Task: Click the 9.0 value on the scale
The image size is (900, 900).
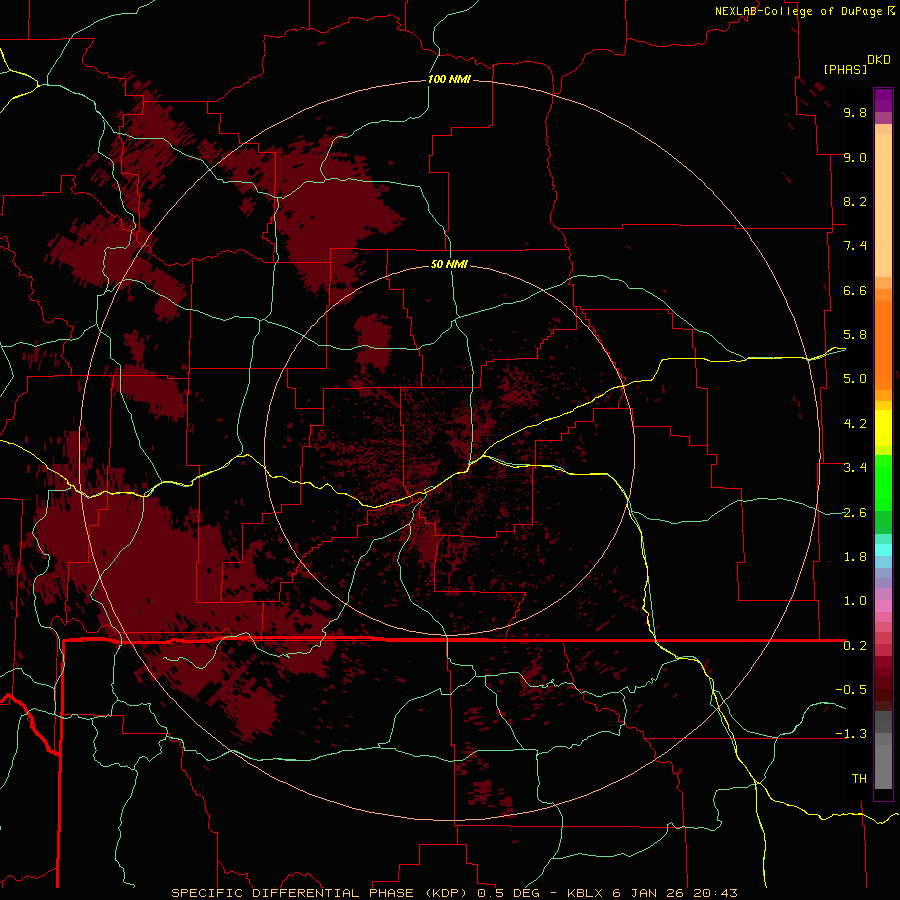Action: pyautogui.click(x=855, y=157)
